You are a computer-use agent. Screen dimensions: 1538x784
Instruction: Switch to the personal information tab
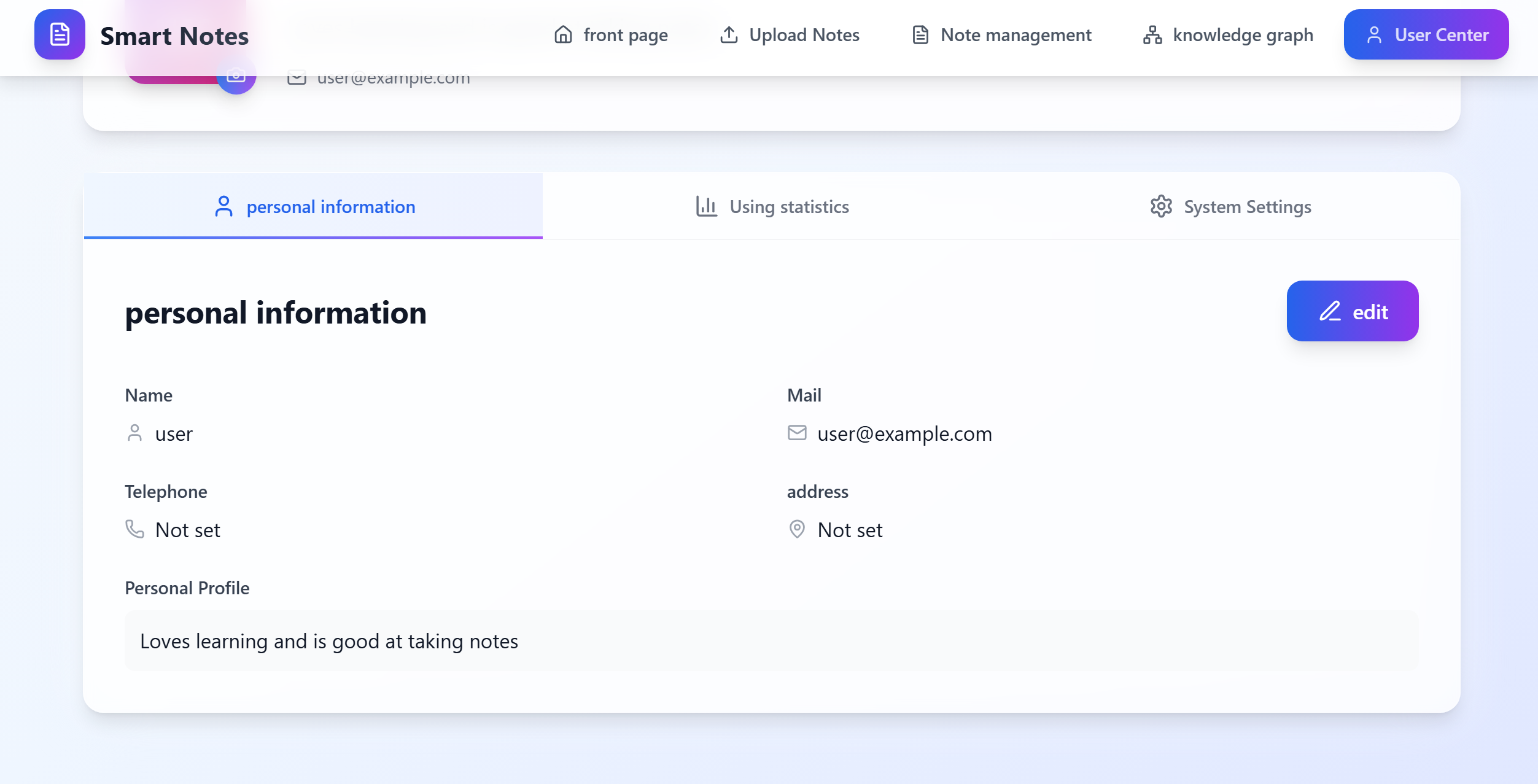313,206
